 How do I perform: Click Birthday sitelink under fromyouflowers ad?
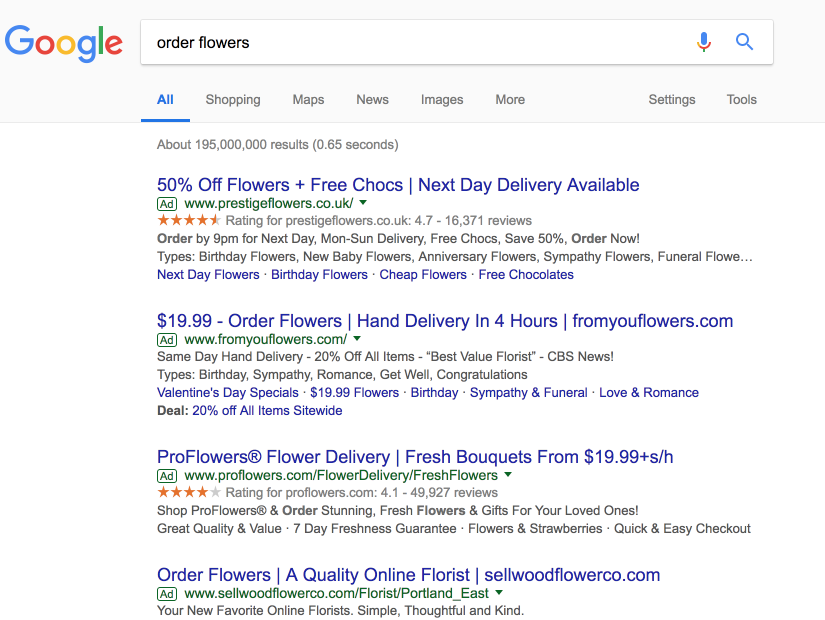point(435,393)
